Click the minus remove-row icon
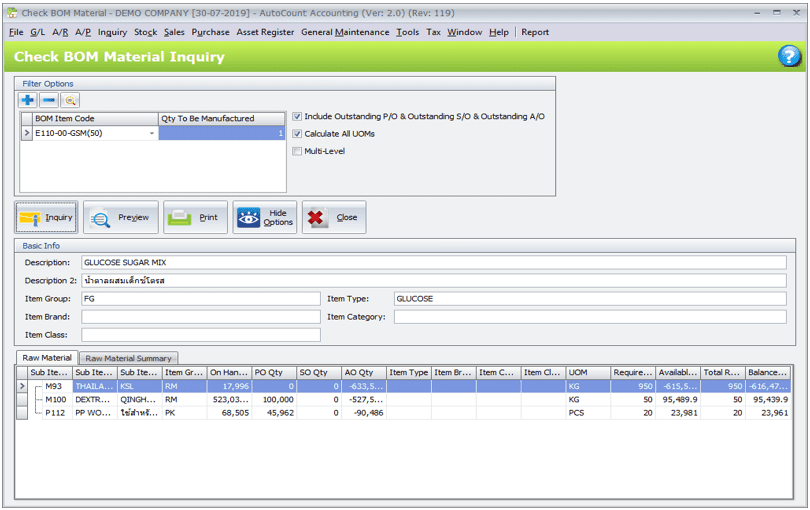The width and height of the screenshot is (810, 510). pos(49,100)
